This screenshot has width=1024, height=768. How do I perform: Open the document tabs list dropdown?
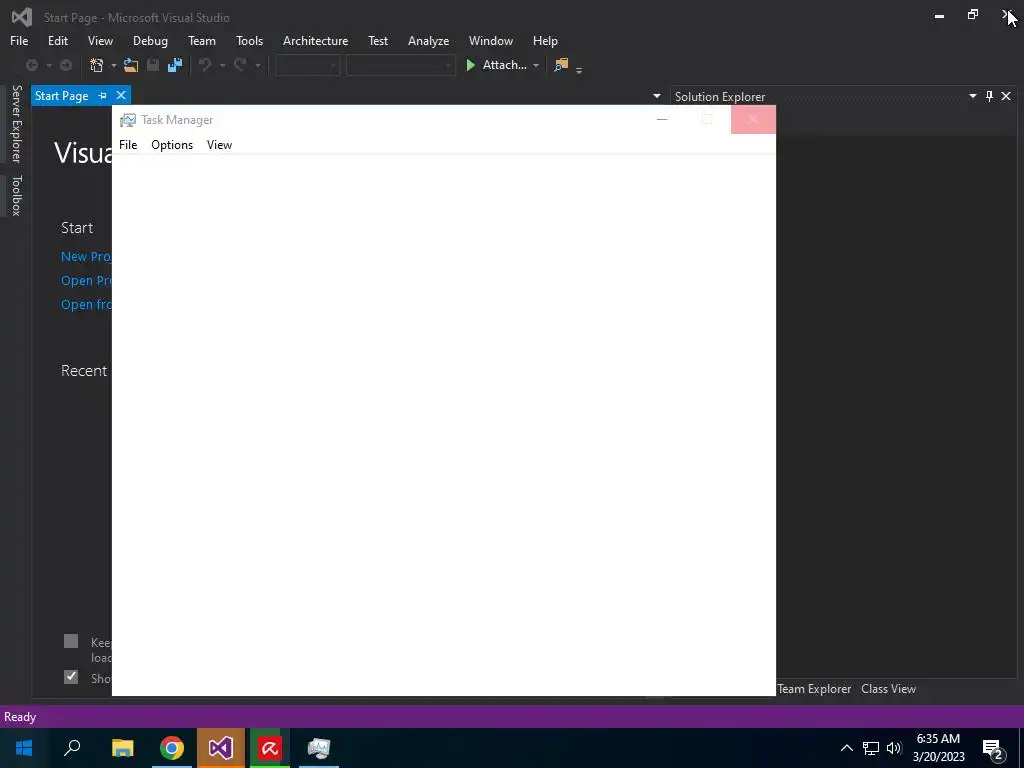click(656, 96)
